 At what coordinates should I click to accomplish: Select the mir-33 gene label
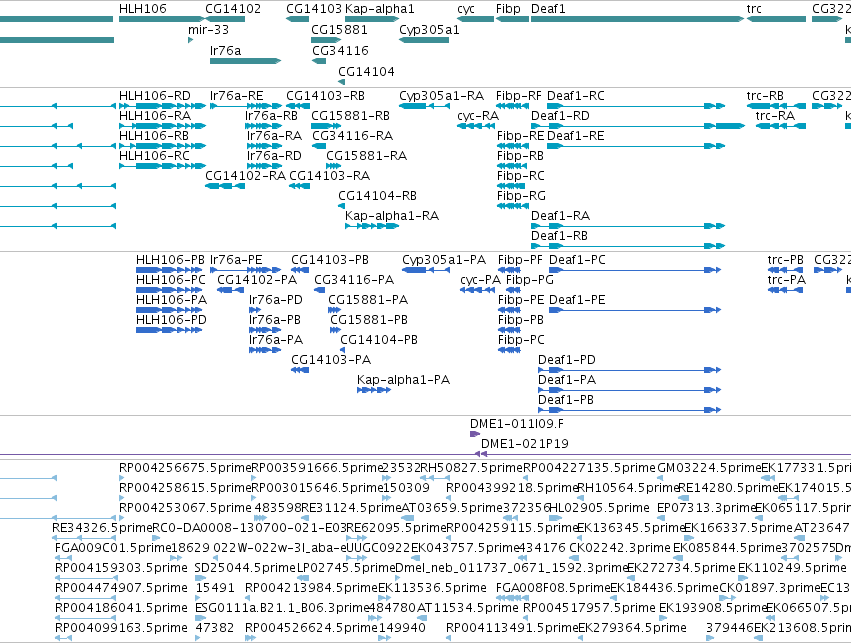click(208, 29)
